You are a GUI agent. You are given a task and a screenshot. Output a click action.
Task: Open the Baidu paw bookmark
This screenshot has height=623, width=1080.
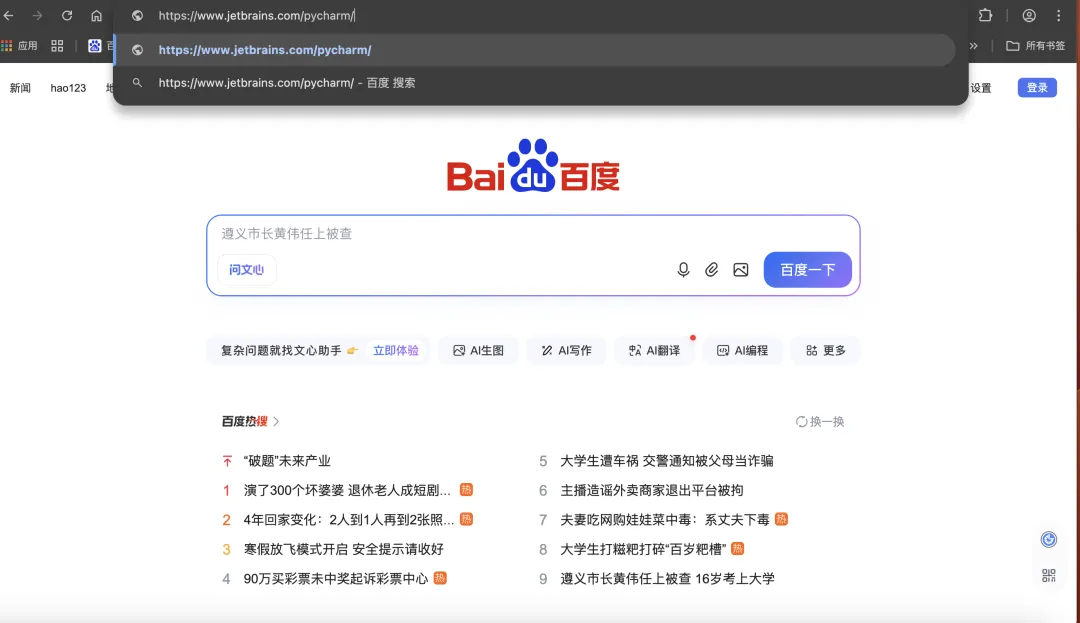pyautogui.click(x=94, y=45)
